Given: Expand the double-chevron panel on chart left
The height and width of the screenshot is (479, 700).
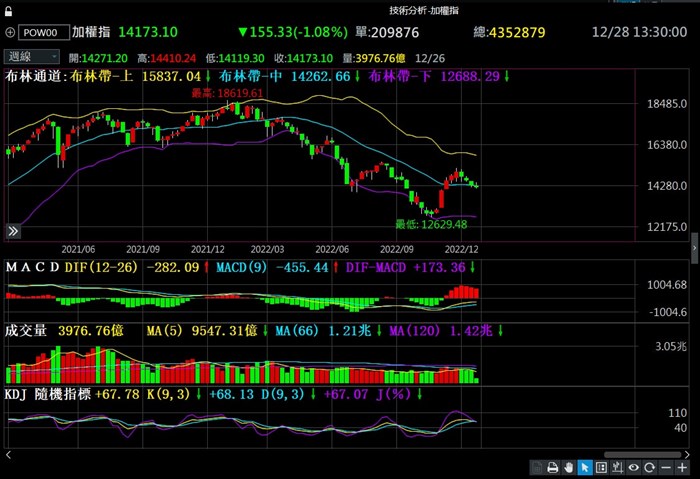Looking at the screenshot, I should pos(14,230).
